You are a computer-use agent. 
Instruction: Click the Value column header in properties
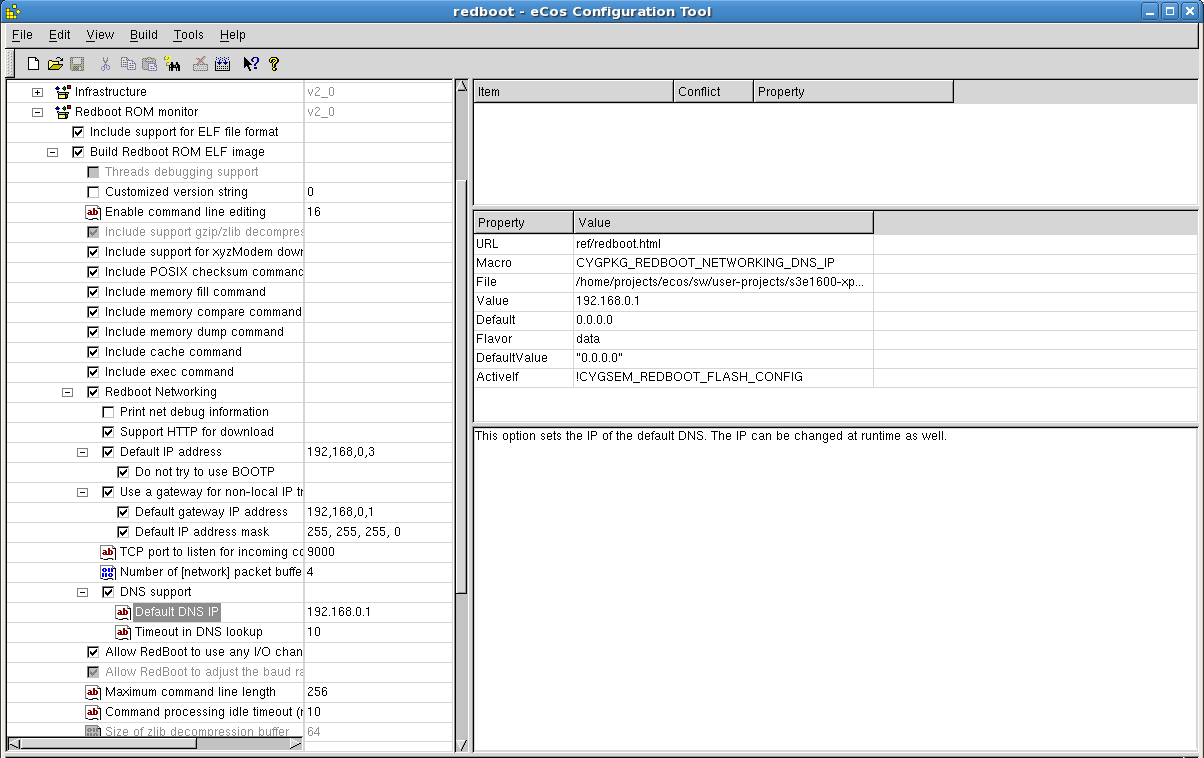point(722,222)
